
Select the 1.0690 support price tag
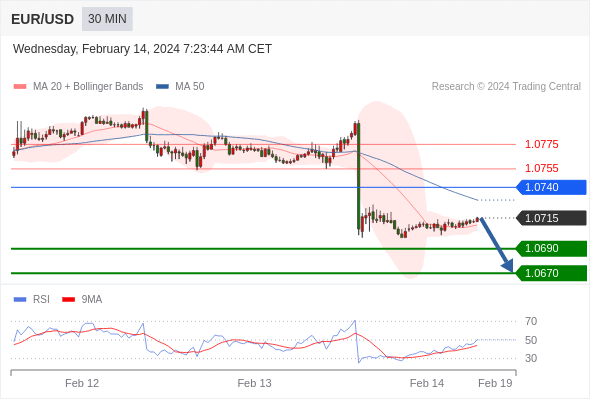(551, 249)
